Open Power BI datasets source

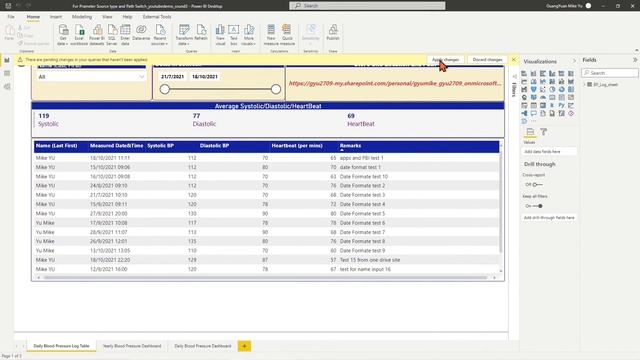coord(97,34)
